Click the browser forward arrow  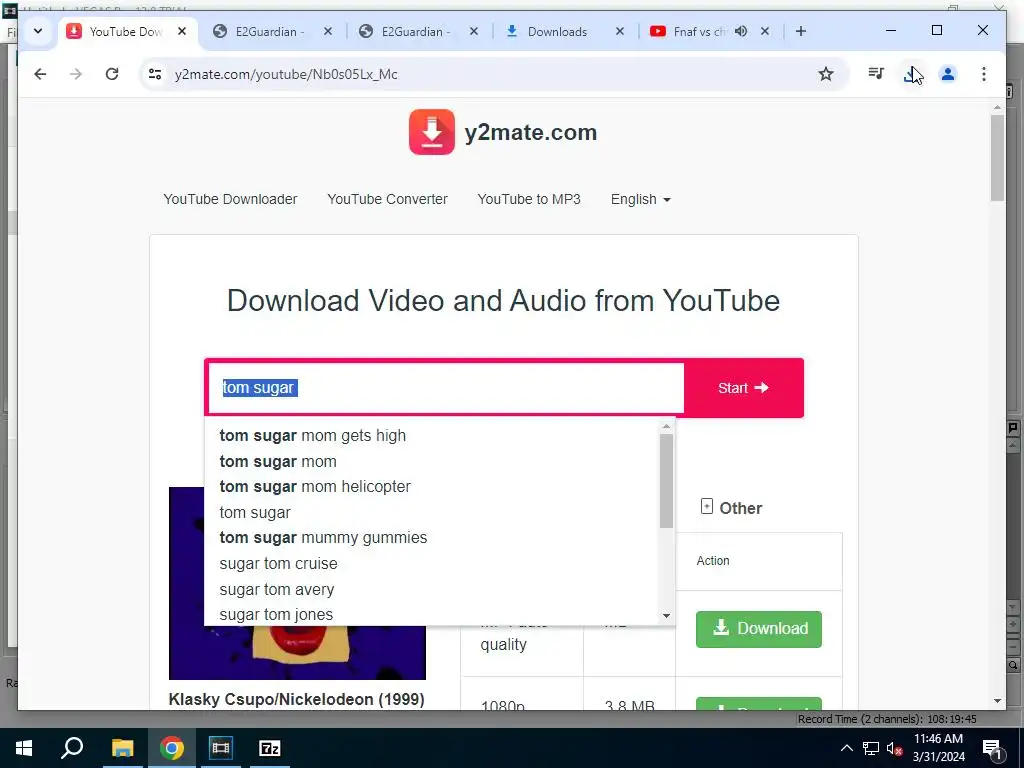tap(76, 74)
